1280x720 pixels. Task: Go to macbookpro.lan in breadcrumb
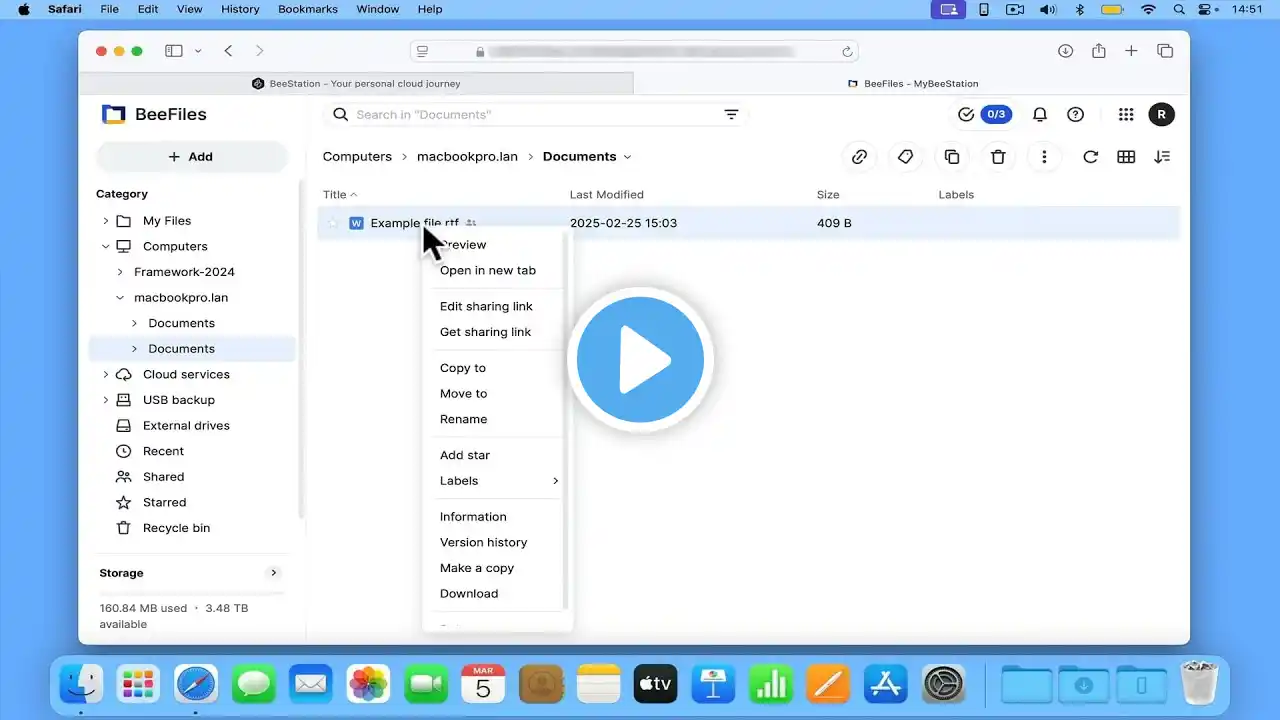467,157
